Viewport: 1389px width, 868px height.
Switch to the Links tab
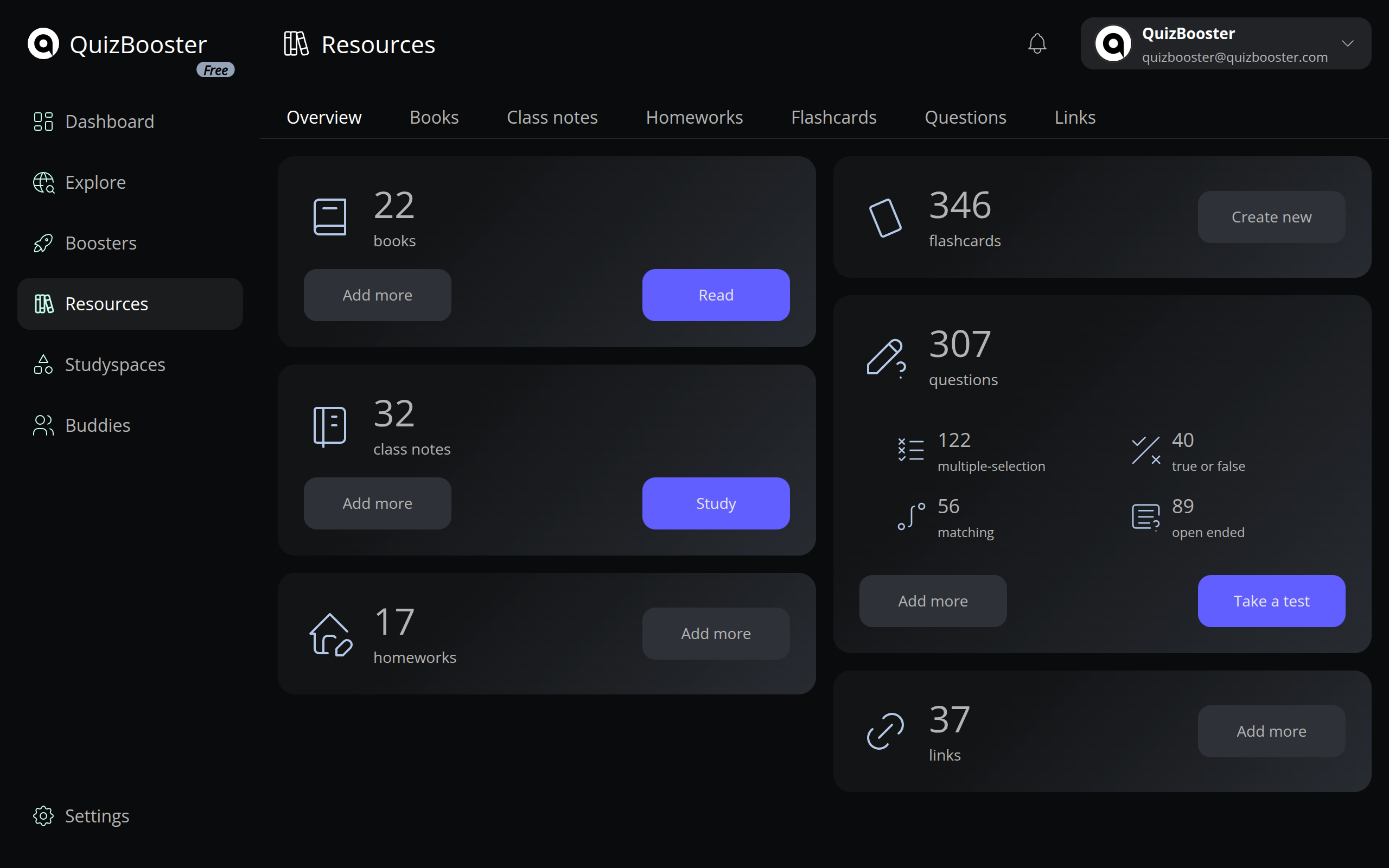(x=1075, y=117)
